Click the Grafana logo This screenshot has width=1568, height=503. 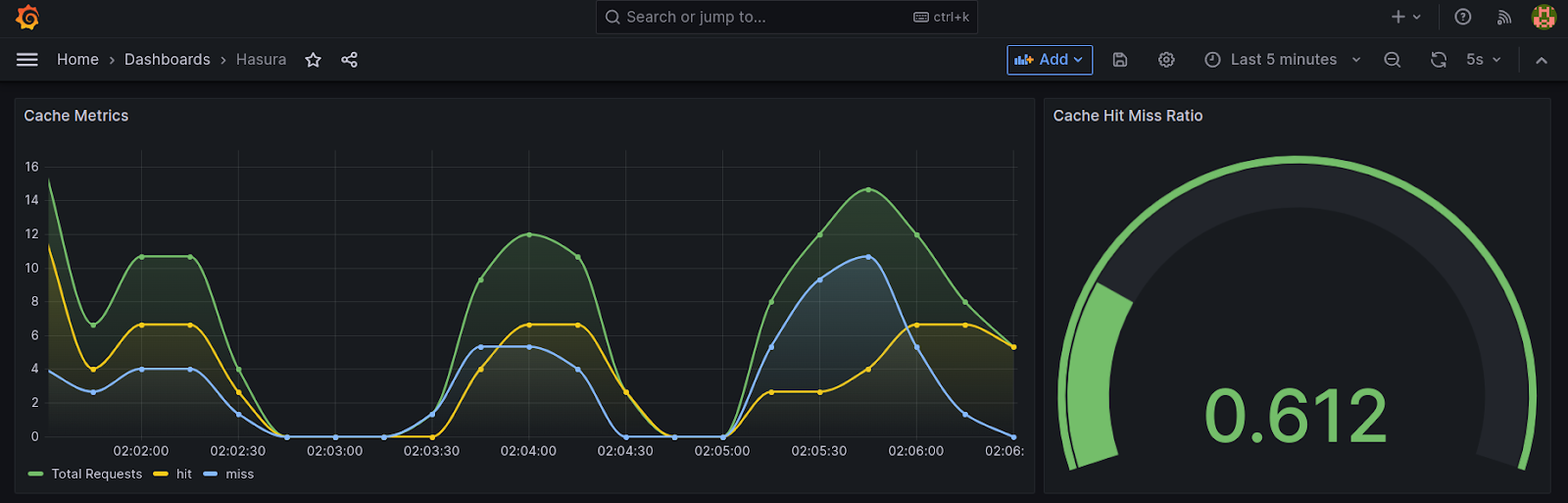27,17
